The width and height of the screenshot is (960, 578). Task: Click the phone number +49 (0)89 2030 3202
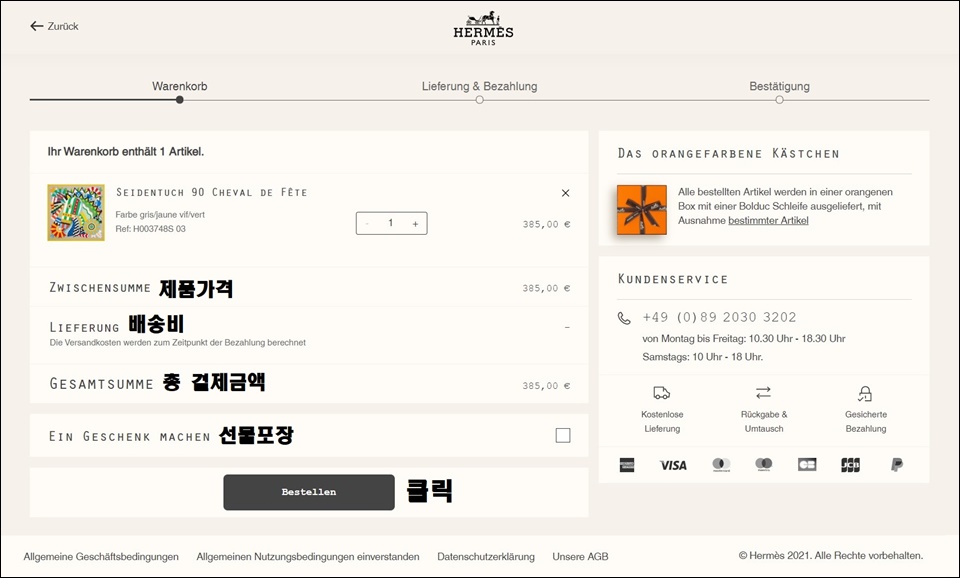pos(719,317)
